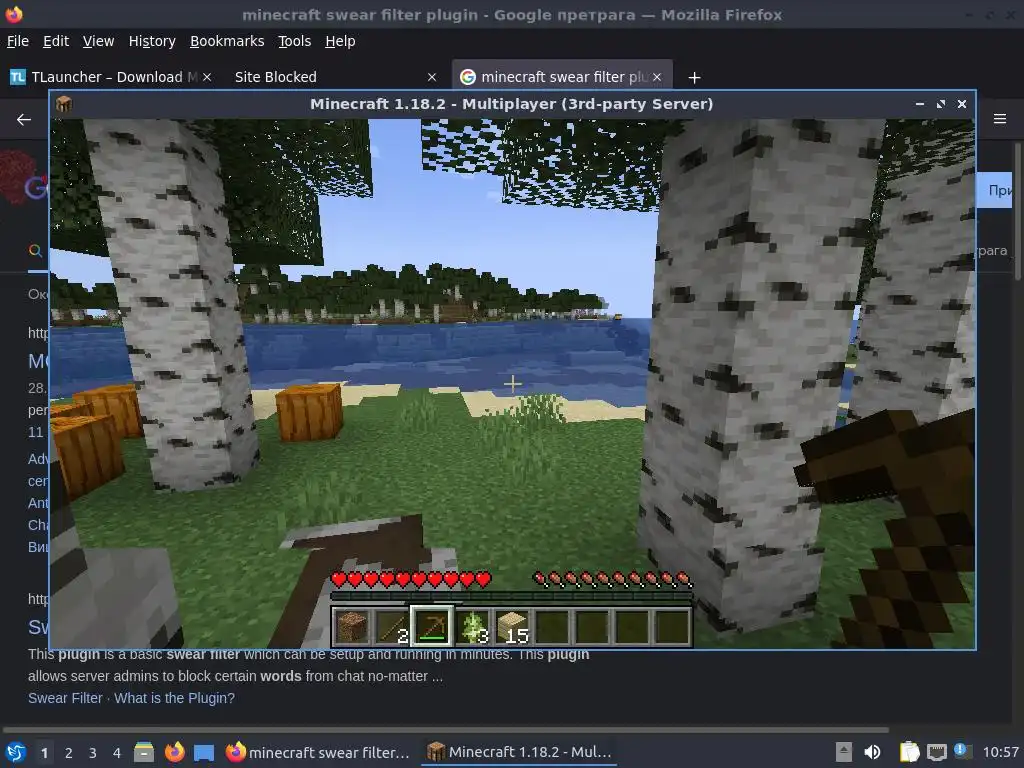
Task: Click the last empty hotbar slot
Action: 671,626
